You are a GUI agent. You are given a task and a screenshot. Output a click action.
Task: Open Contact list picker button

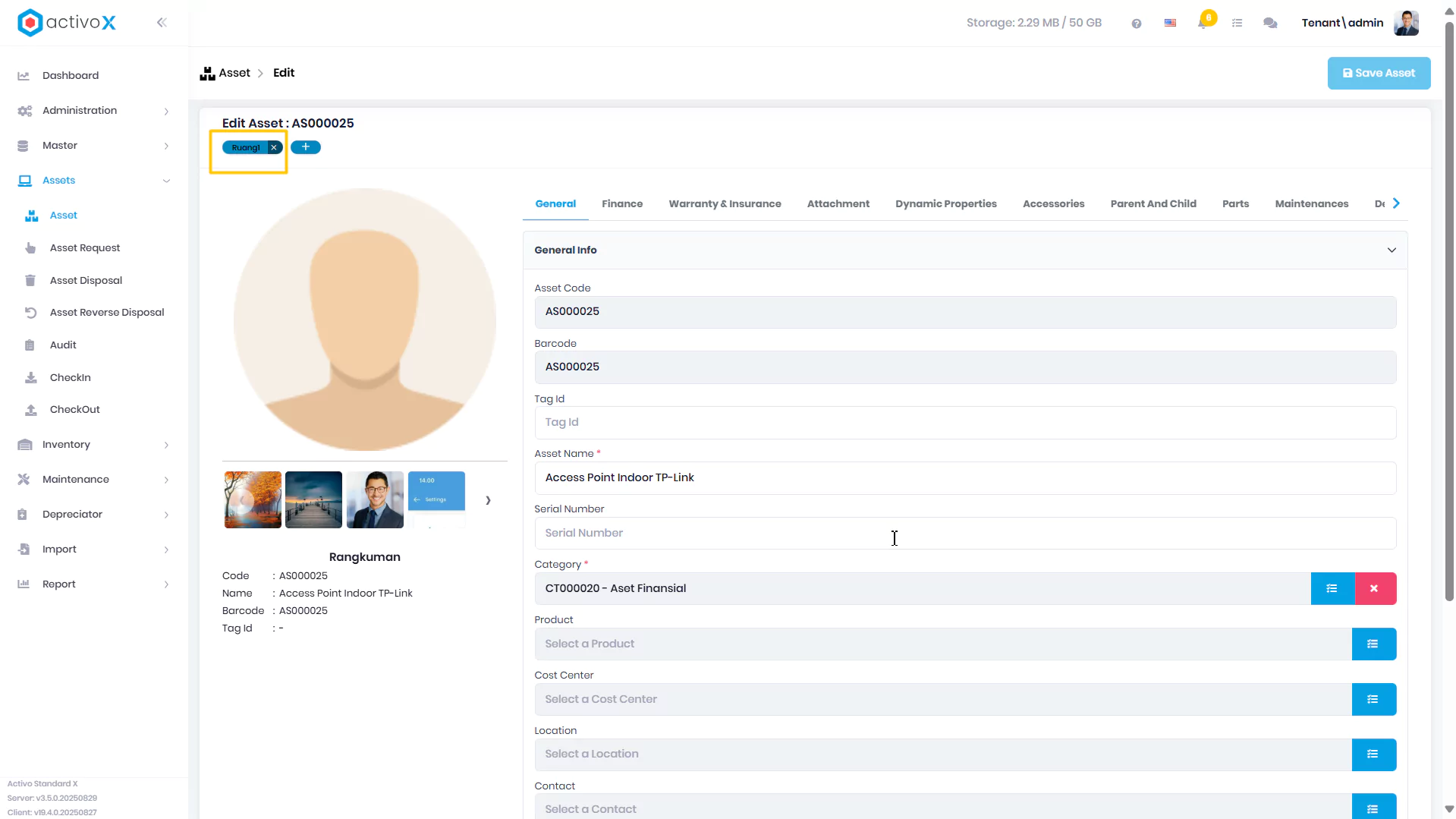pos(1373,808)
